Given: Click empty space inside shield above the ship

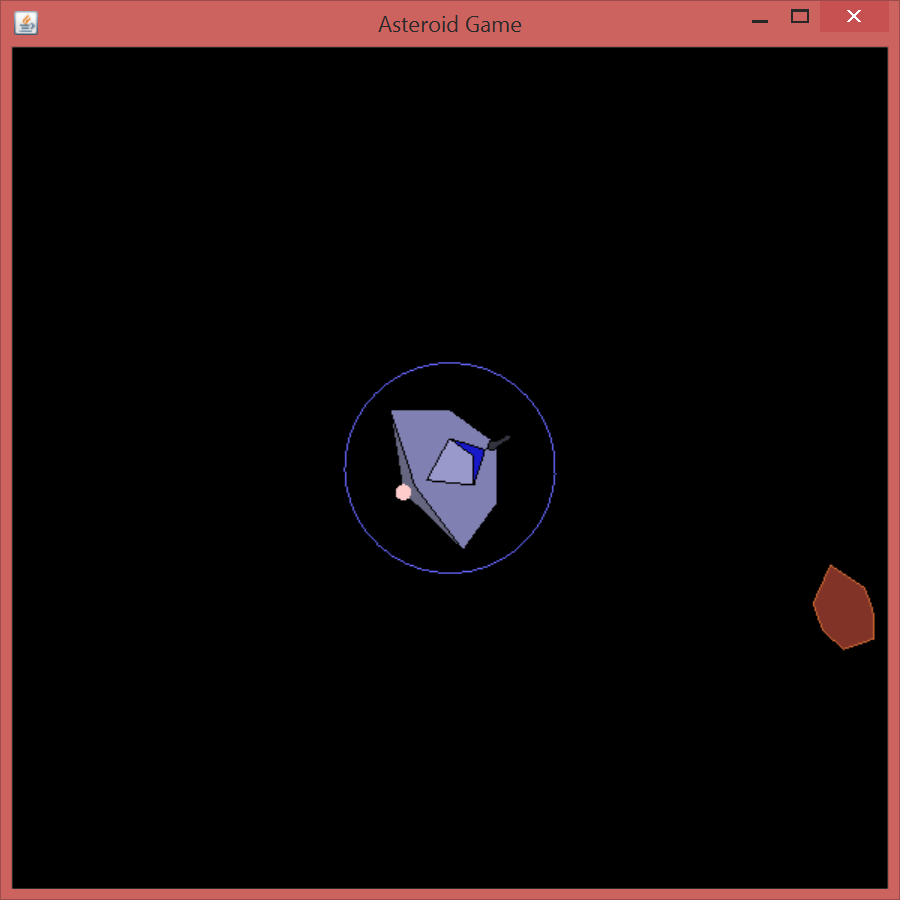Looking at the screenshot, I should 450,387.
